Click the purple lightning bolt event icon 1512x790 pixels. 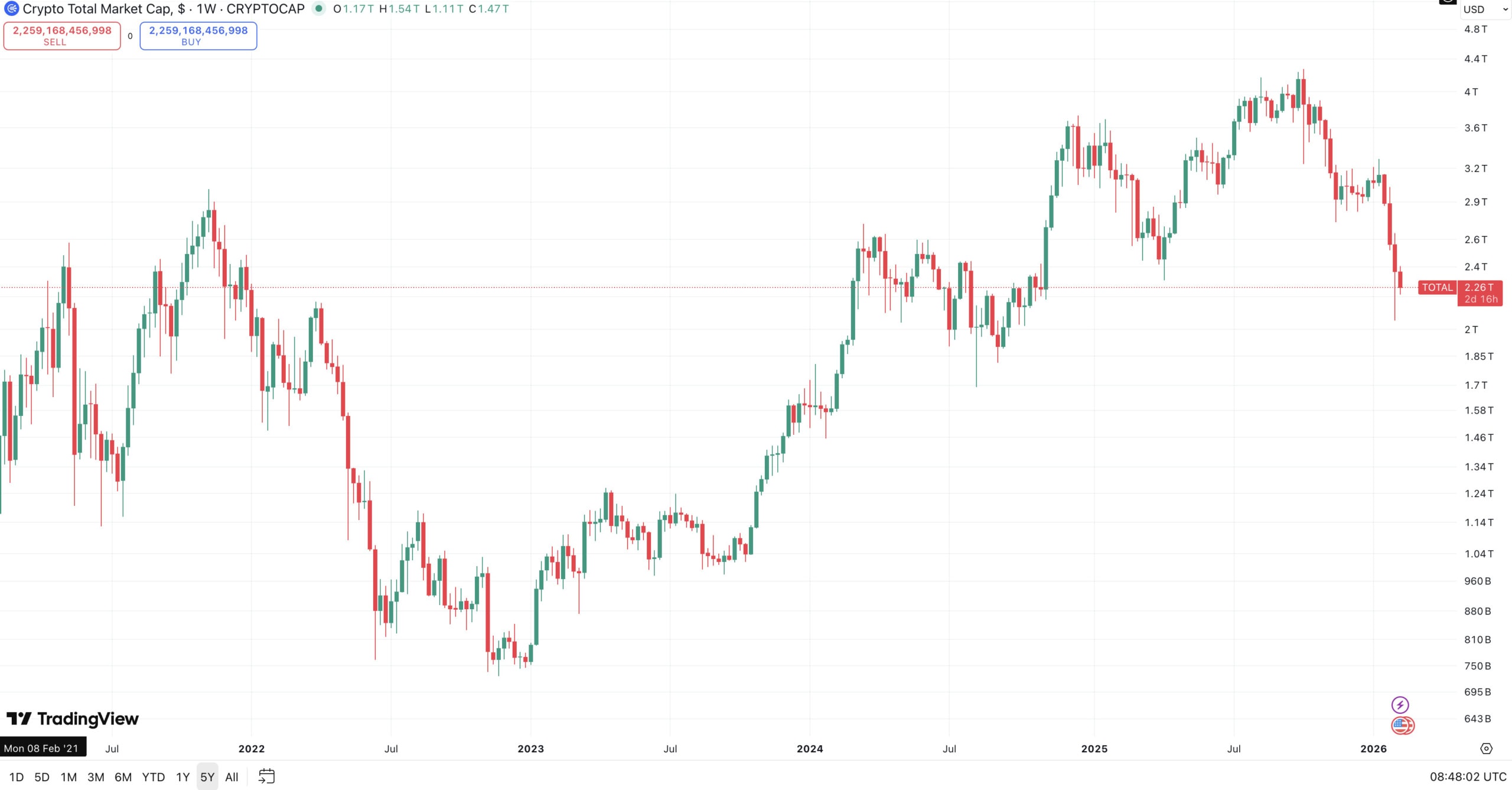[x=1400, y=704]
